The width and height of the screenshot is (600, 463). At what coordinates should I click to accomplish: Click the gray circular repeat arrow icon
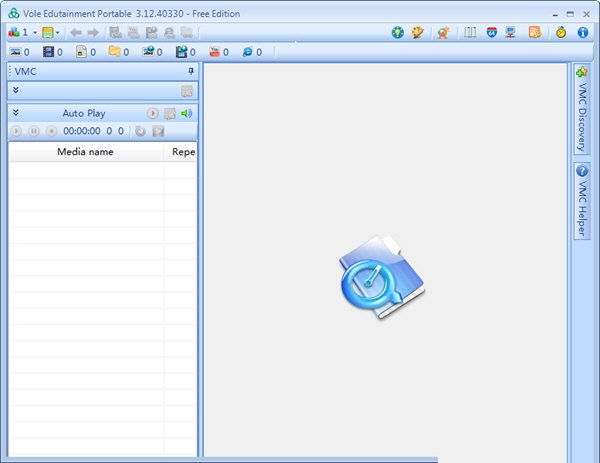coord(140,131)
